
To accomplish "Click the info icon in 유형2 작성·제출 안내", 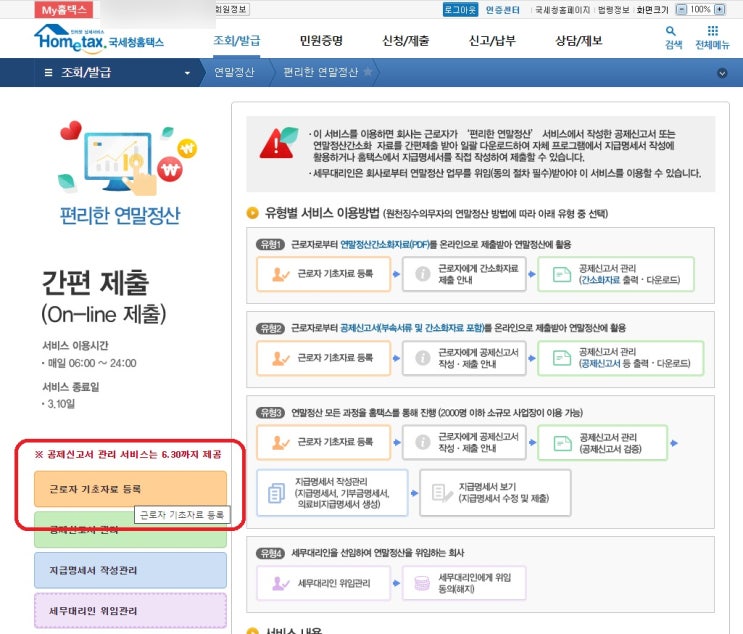I will 422,358.
